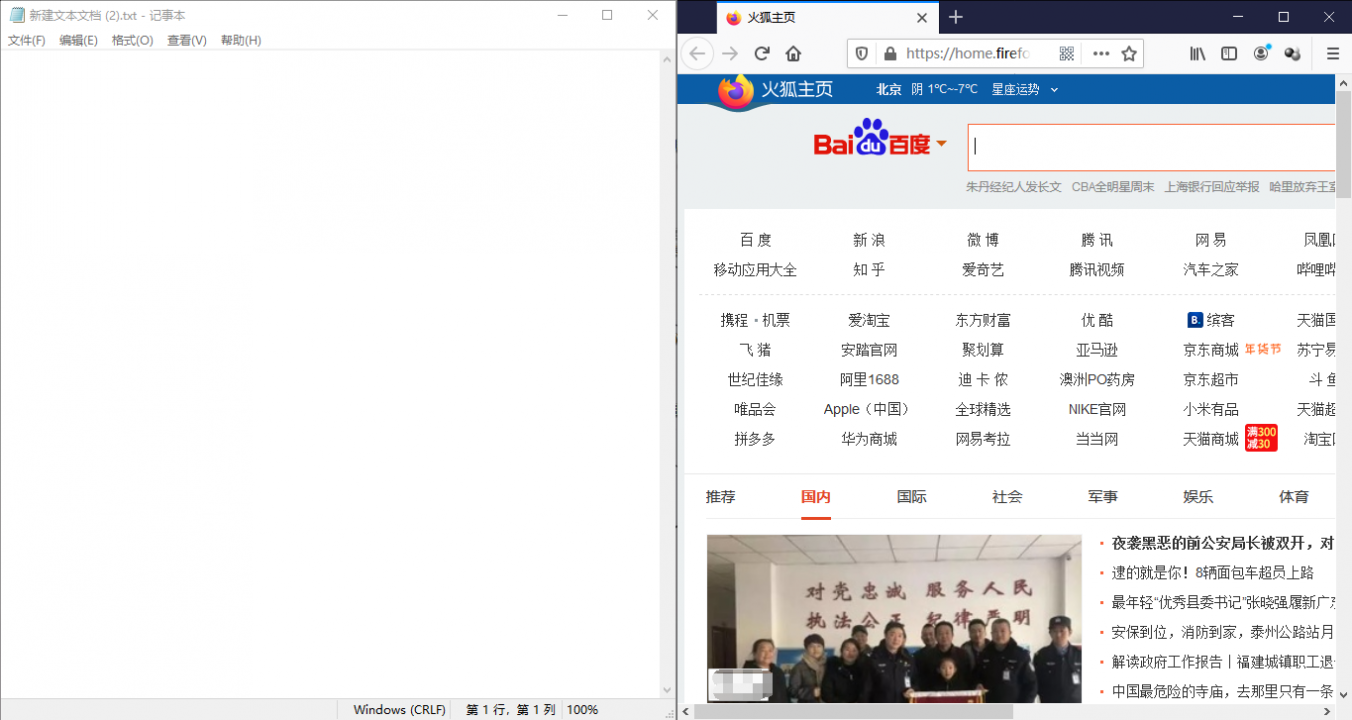Click the Firefox URL address field

[x=967, y=54]
